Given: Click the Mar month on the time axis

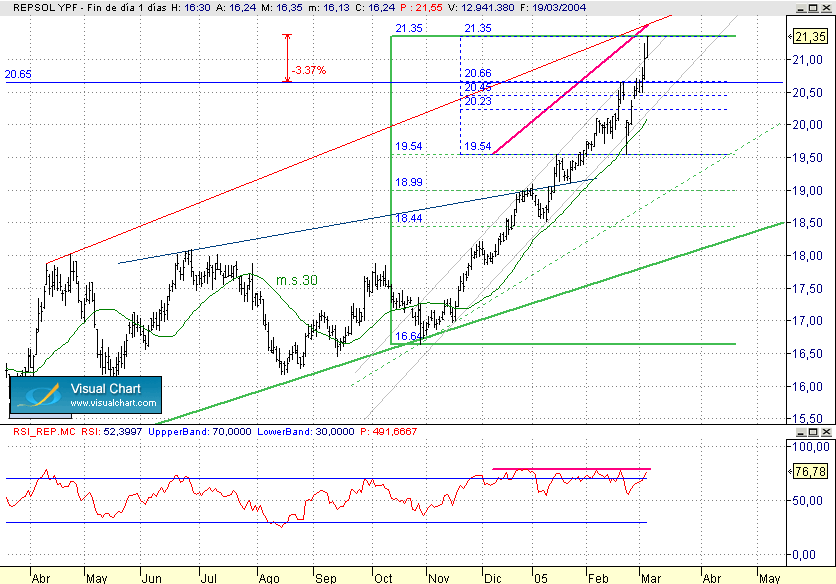Looking at the screenshot, I should point(651,578).
